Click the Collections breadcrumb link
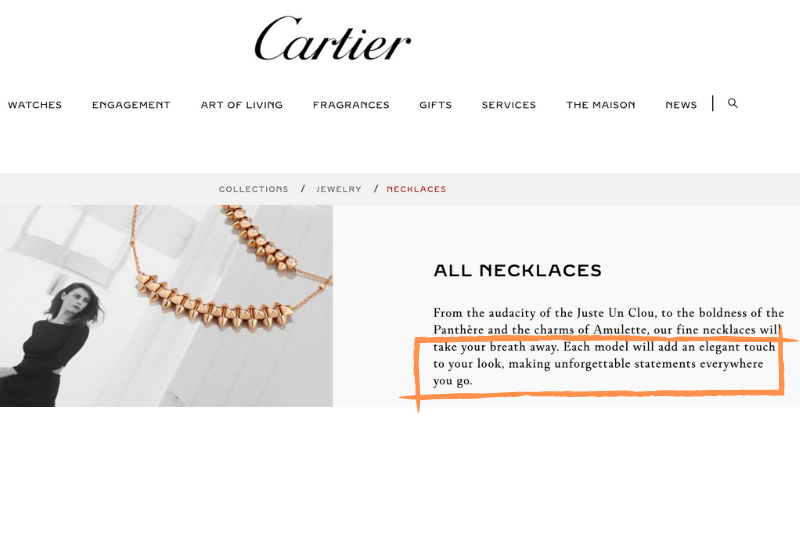Viewport: 800px width, 560px height. 254,189
